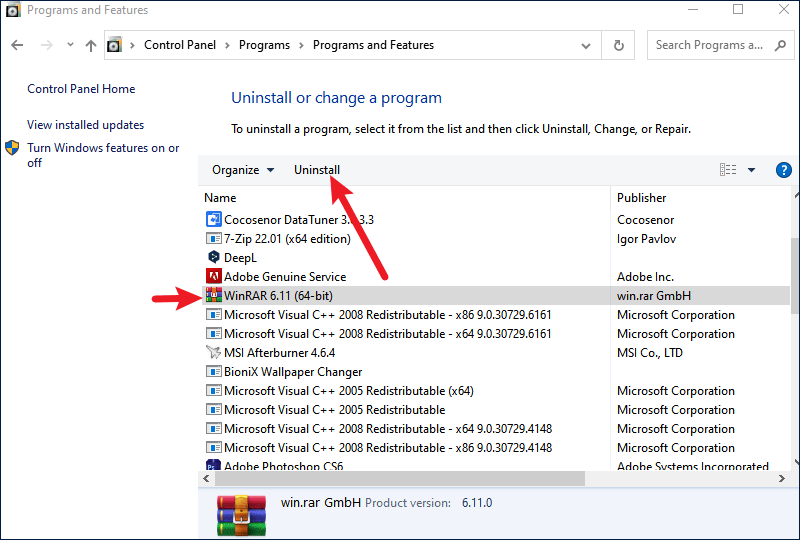
Task: Select Programs breadcrumb
Action: point(264,45)
